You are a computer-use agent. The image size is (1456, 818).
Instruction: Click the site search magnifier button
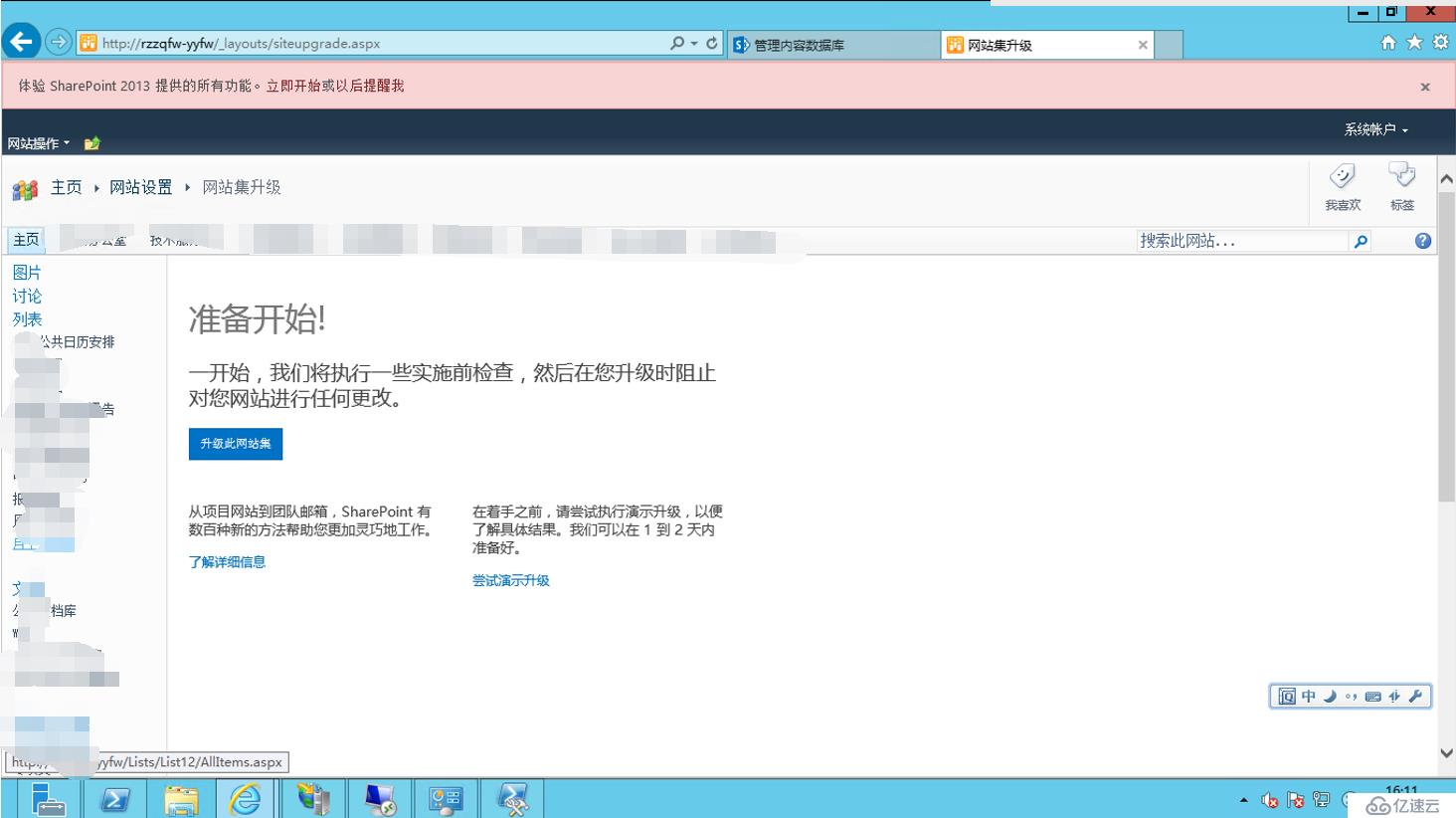[x=1361, y=241]
